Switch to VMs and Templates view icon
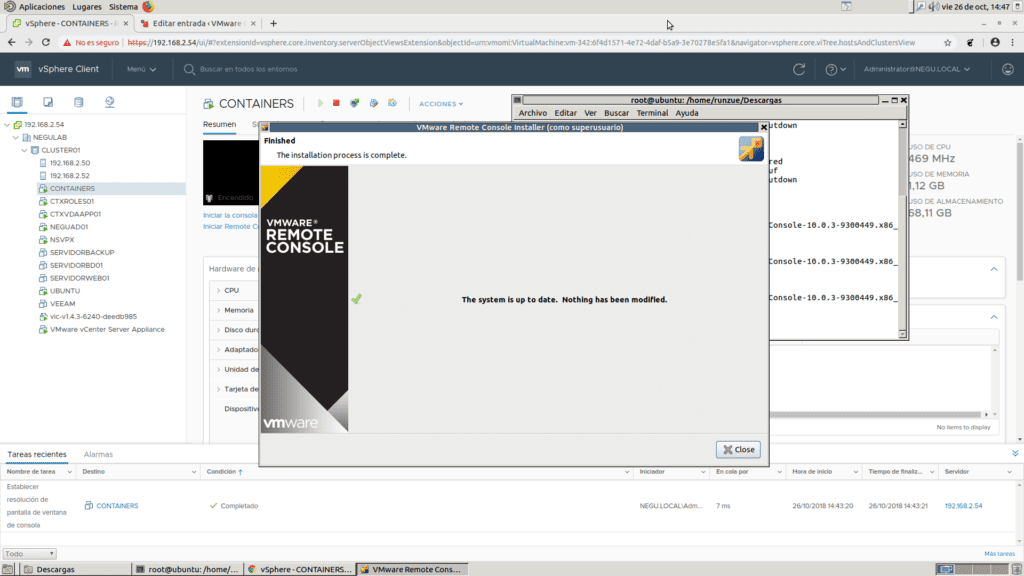The width and height of the screenshot is (1024, 576). click(x=48, y=102)
